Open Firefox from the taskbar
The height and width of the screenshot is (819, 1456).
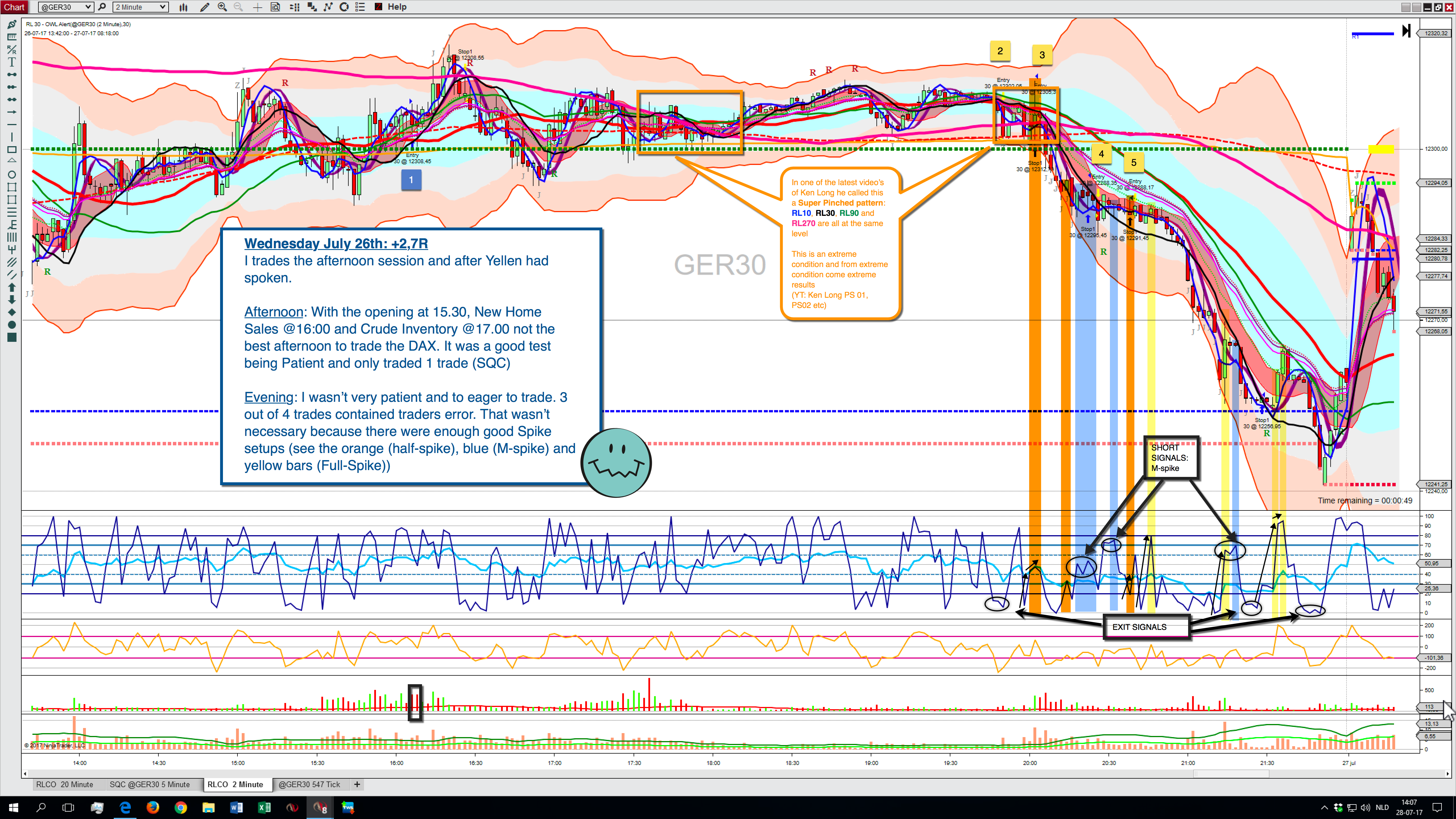153,807
